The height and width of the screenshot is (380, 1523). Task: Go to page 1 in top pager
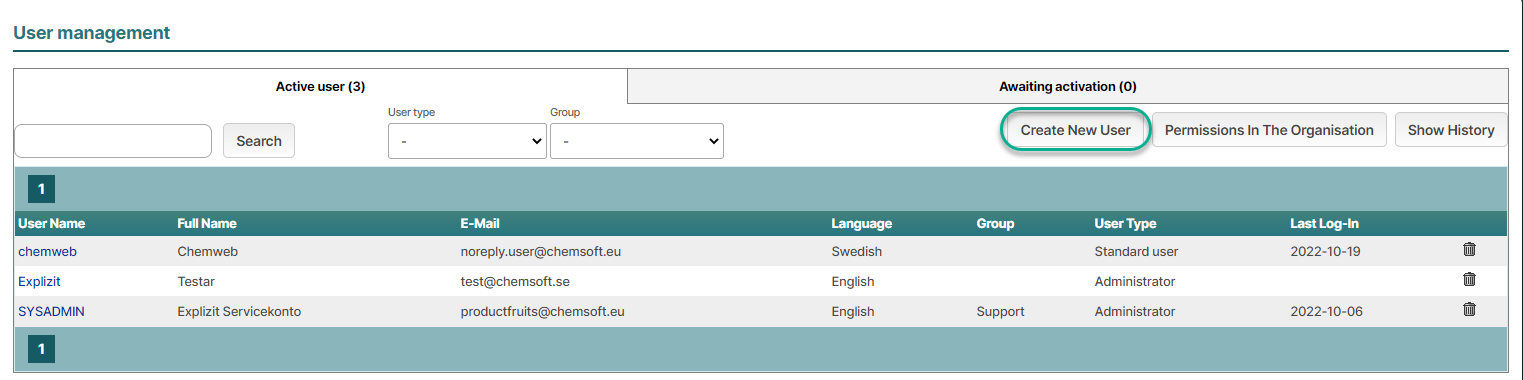pos(41,189)
